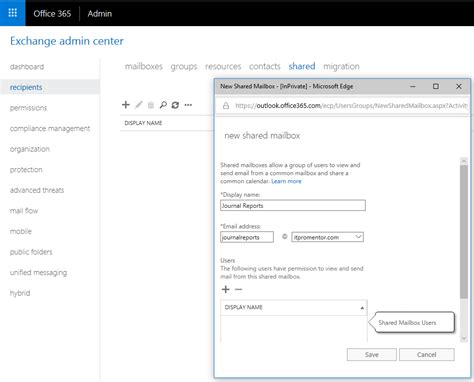Click the scrollbar down arrow in dialog
This screenshot has width=474, height=382.
[464, 338]
